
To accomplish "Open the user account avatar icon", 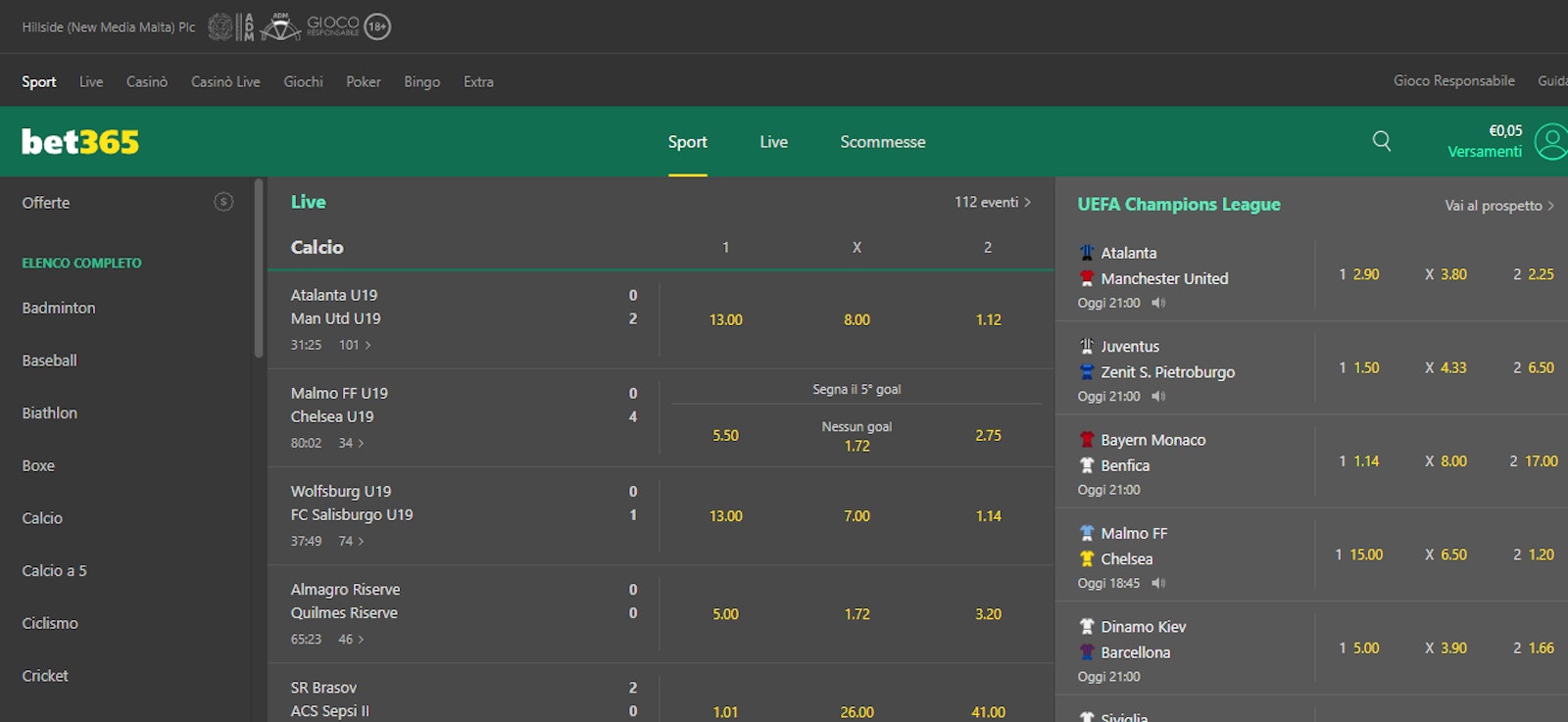I will click(1551, 141).
